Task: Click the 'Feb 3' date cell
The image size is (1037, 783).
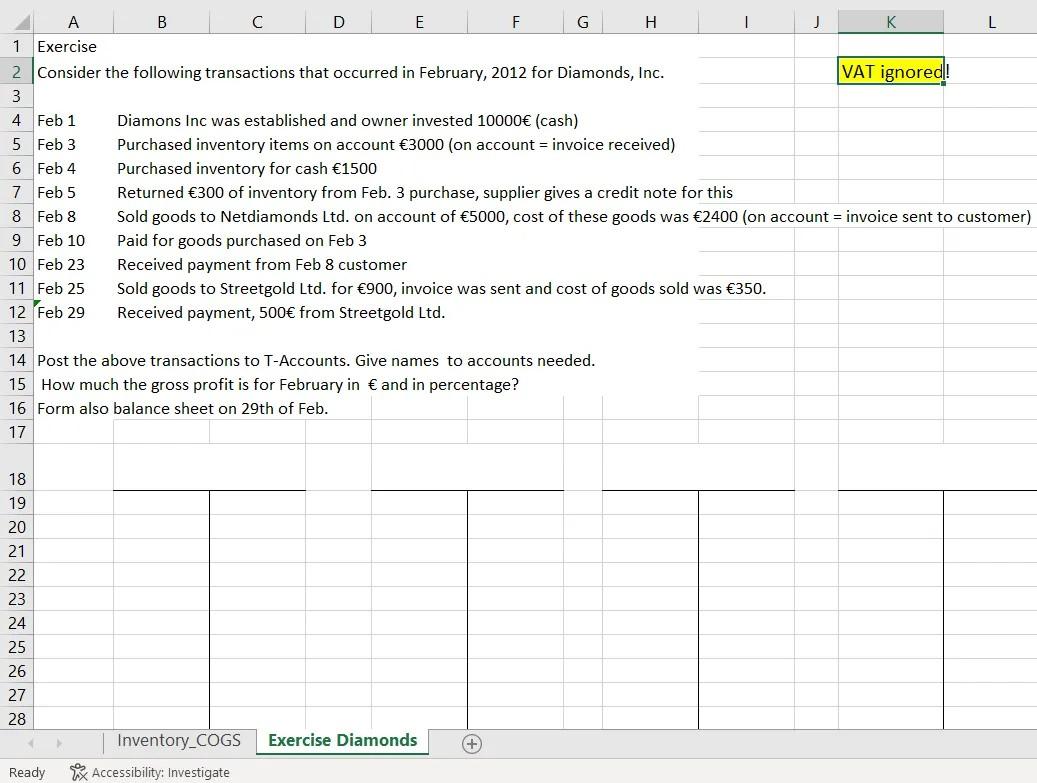Action: coord(73,144)
